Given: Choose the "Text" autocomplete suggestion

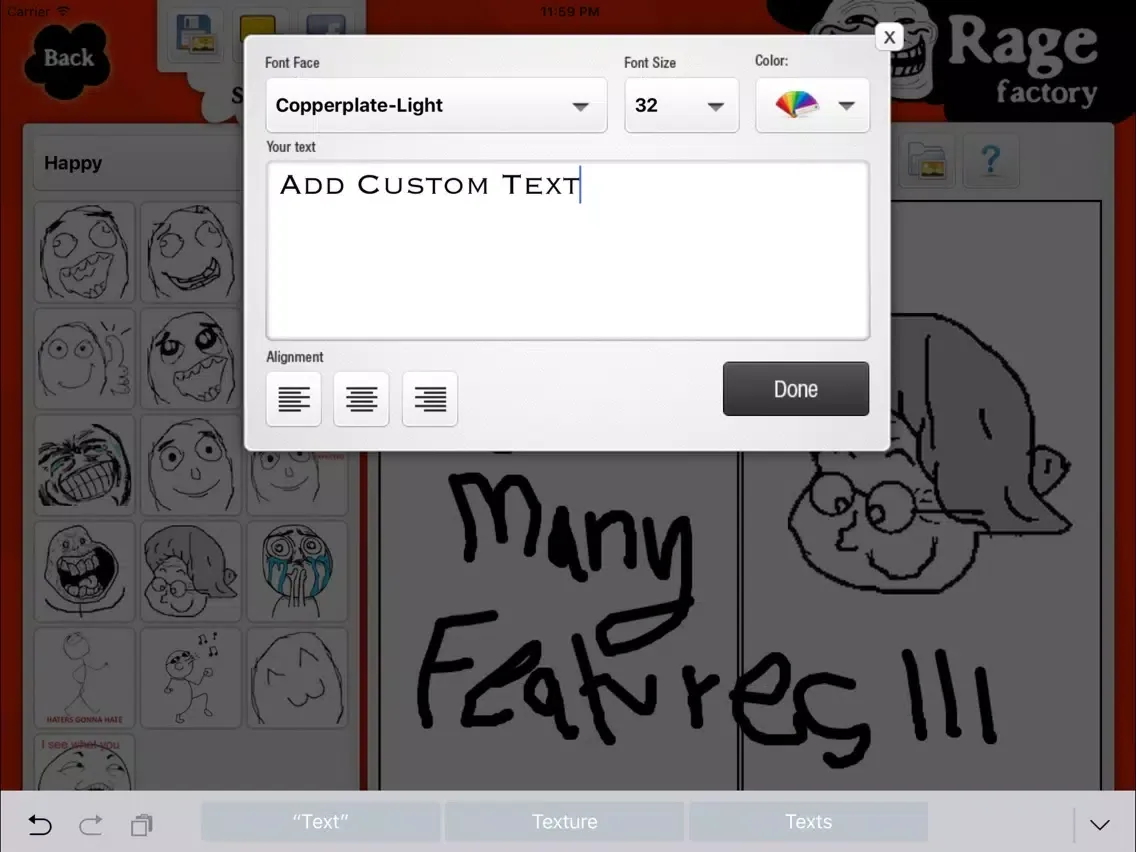Looking at the screenshot, I should point(320,822).
